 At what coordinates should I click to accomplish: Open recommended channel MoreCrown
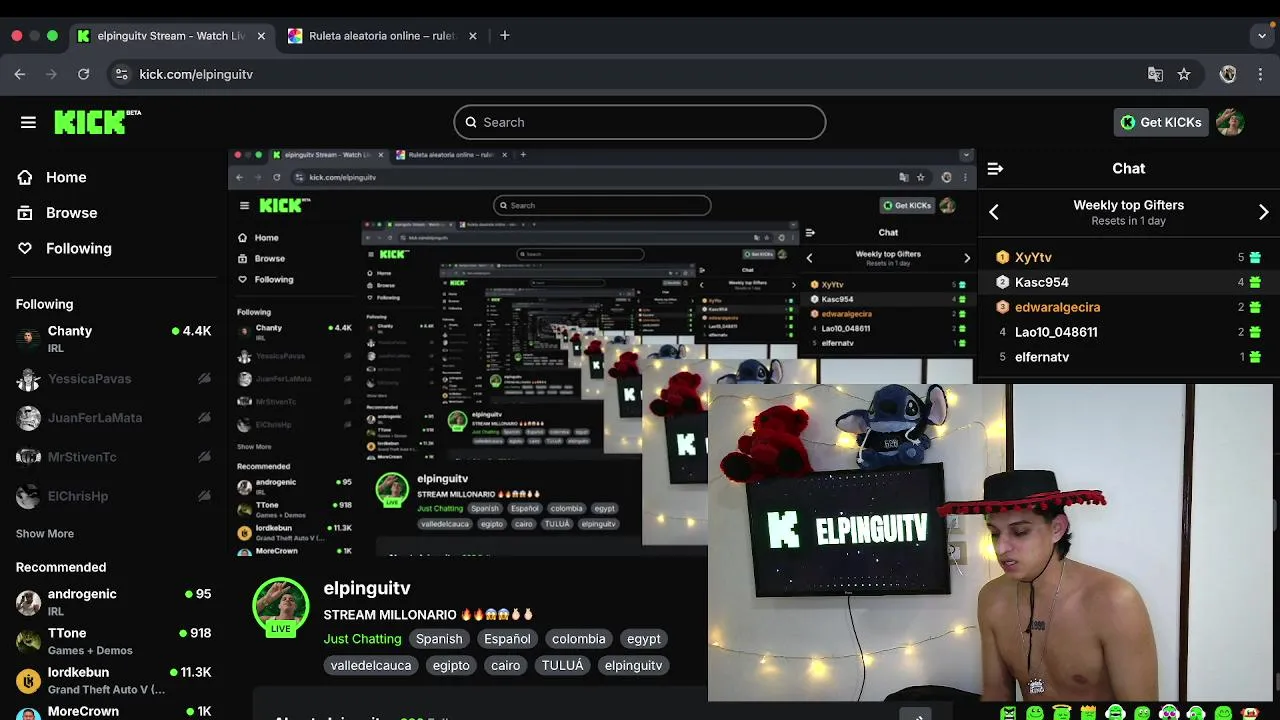pos(114,712)
